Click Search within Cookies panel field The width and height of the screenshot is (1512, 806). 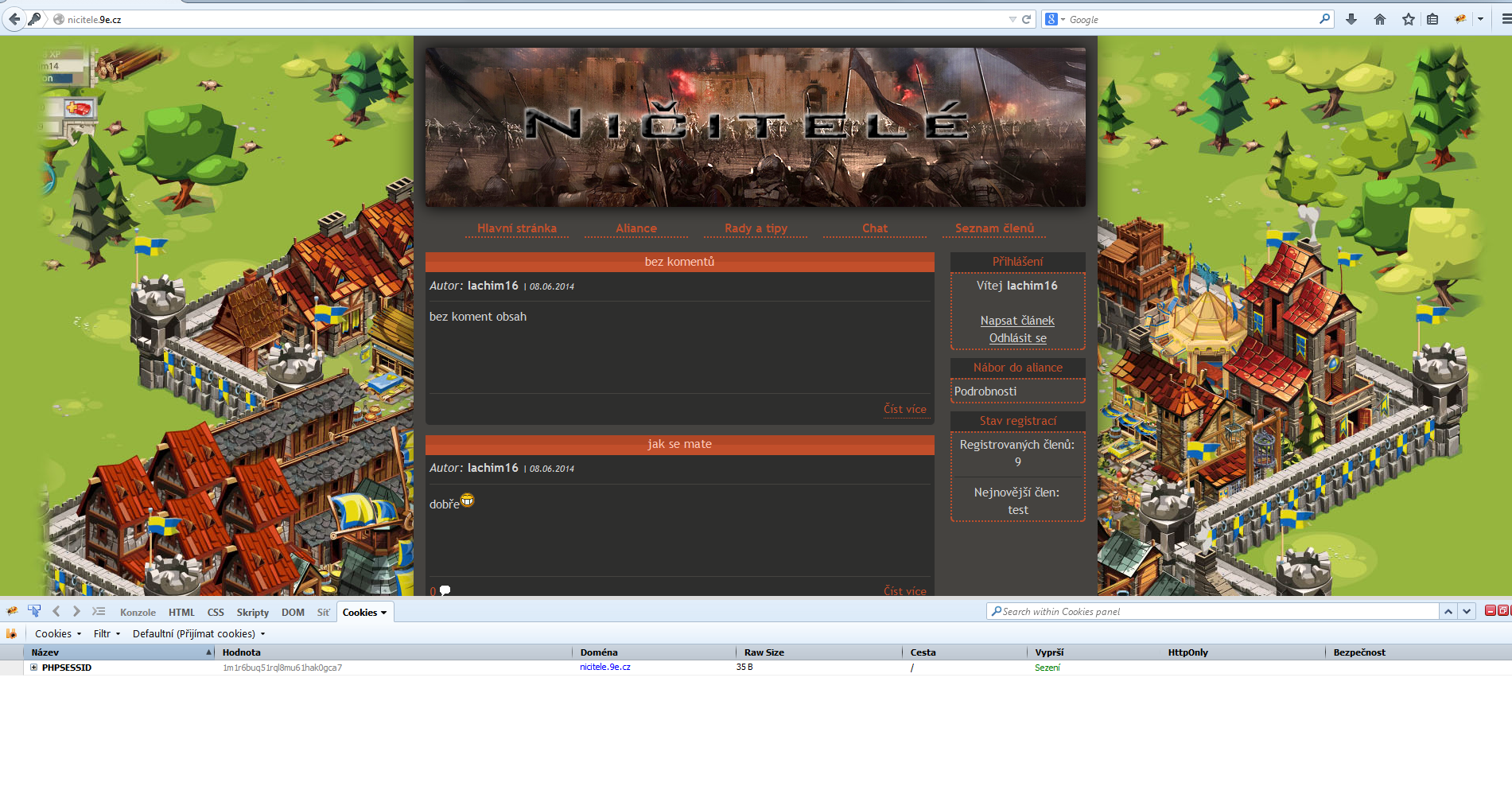click(1213, 612)
